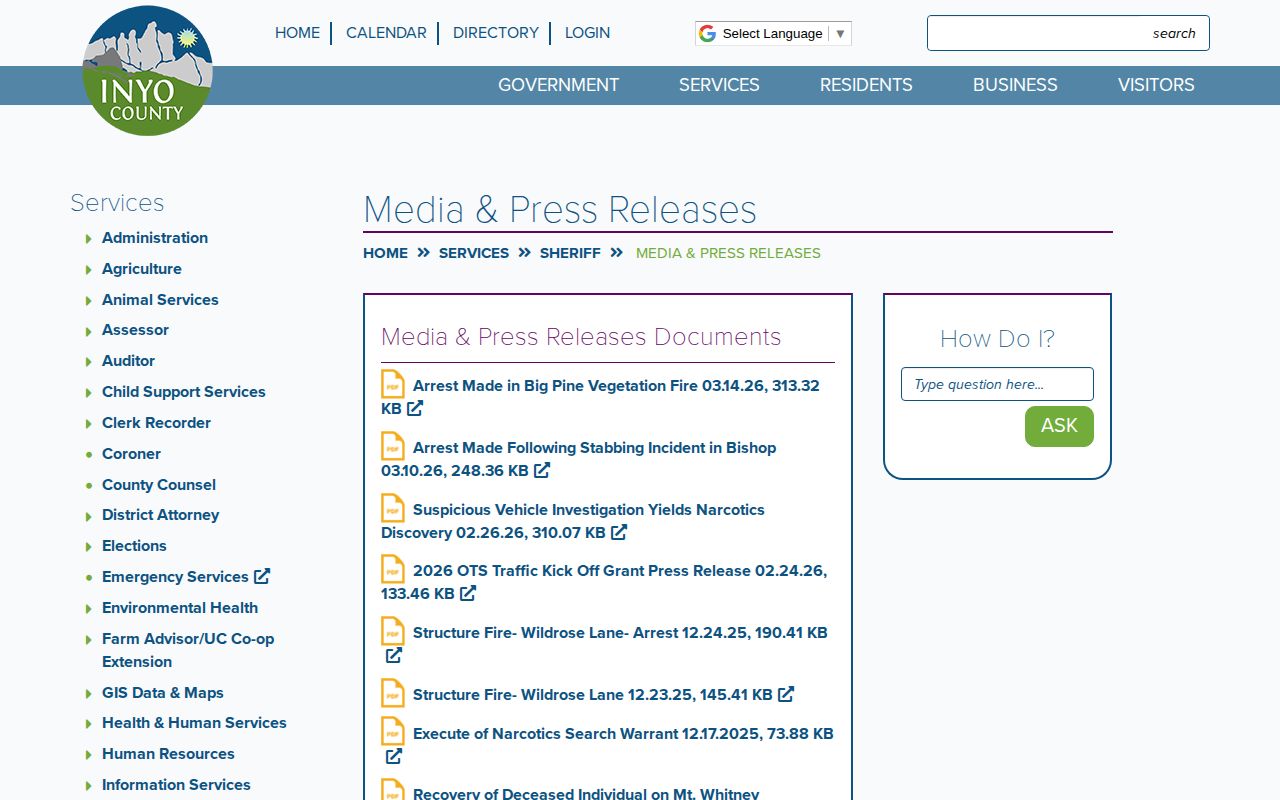This screenshot has height=800, width=1280.
Task: Click the Inyo County logo
Action: pos(147,71)
